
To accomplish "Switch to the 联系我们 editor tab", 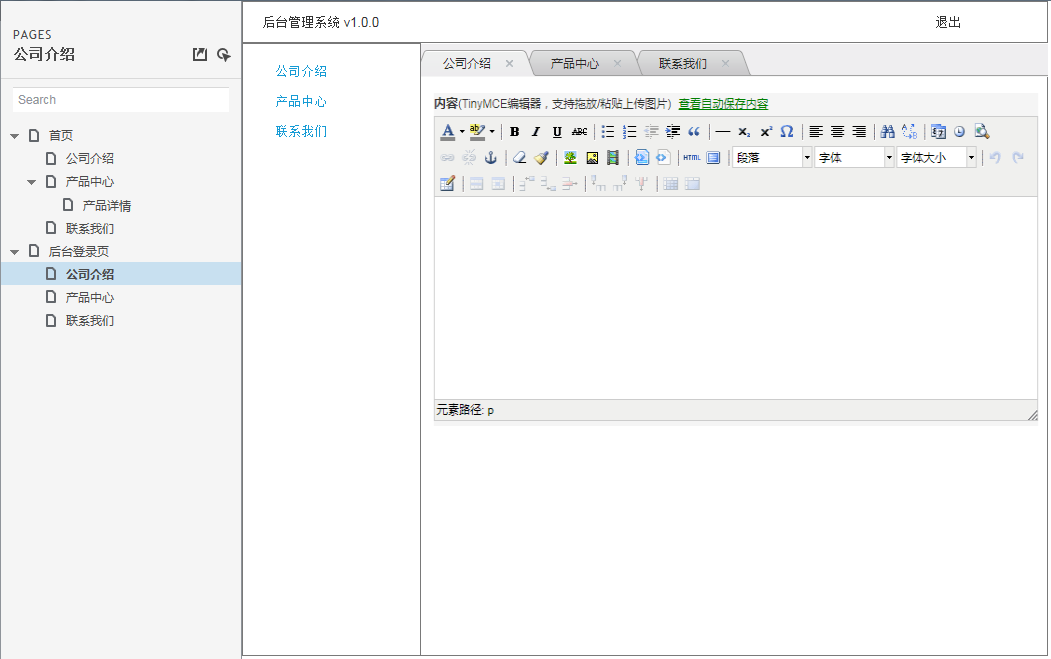I will click(682, 64).
